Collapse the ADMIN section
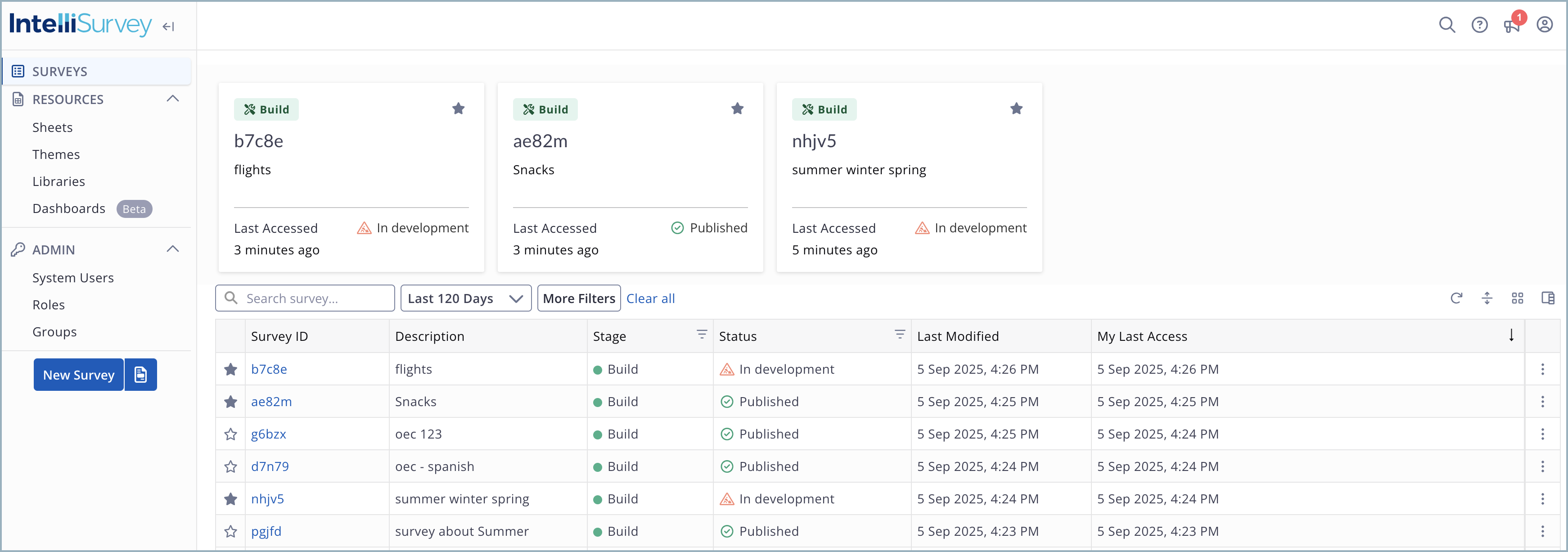1568x552 pixels. click(173, 249)
